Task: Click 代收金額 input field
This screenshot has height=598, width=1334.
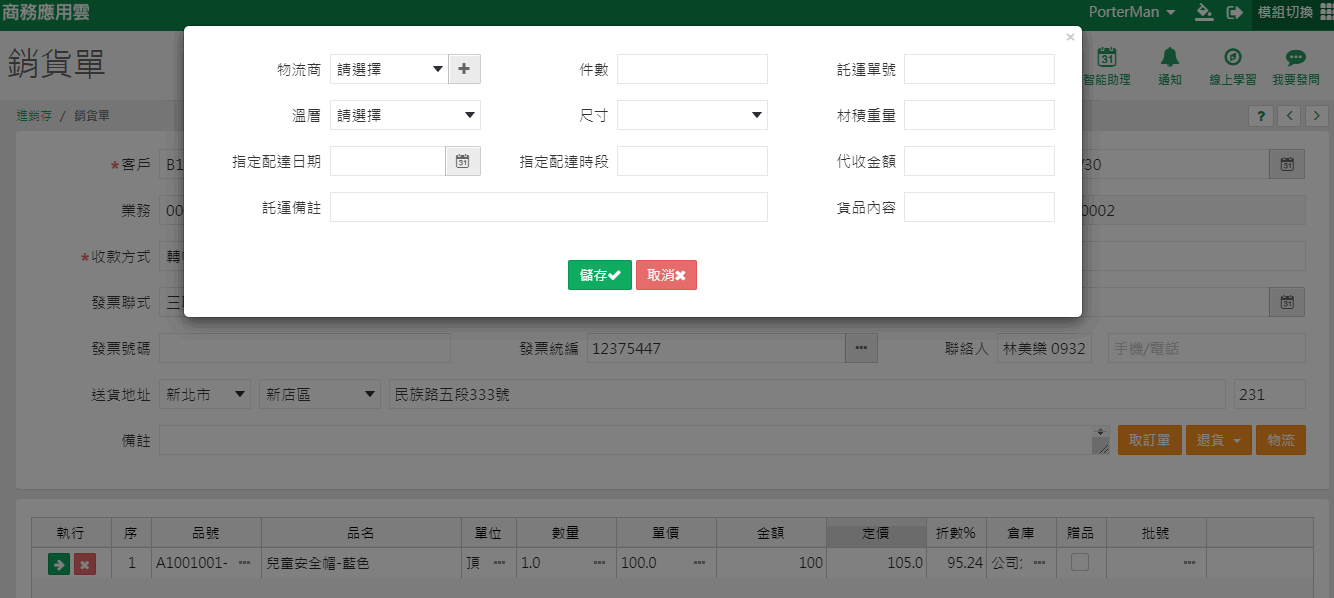Action: coord(979,161)
